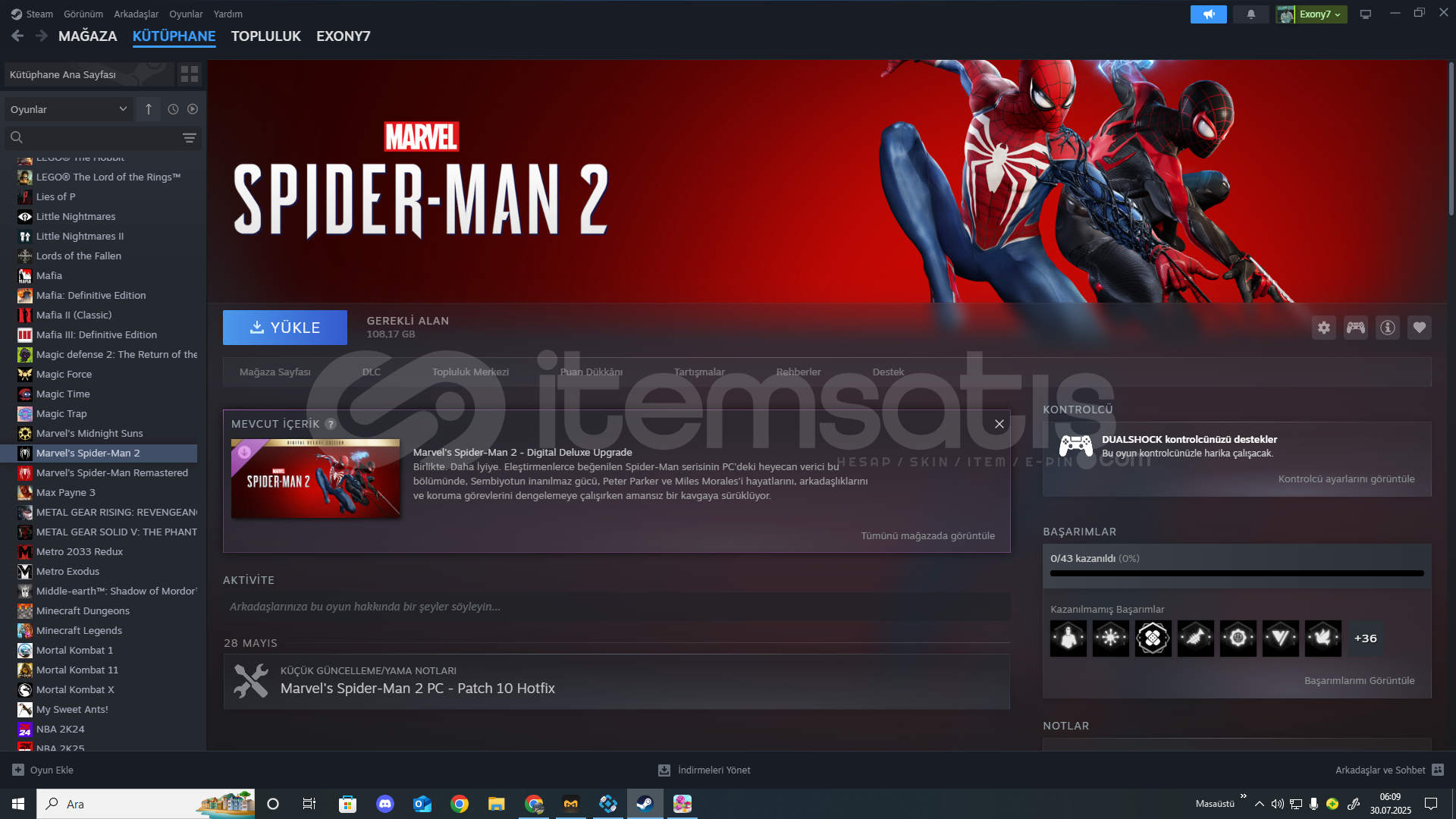Switch library to grid collections view
The height and width of the screenshot is (819, 1456).
(190, 74)
